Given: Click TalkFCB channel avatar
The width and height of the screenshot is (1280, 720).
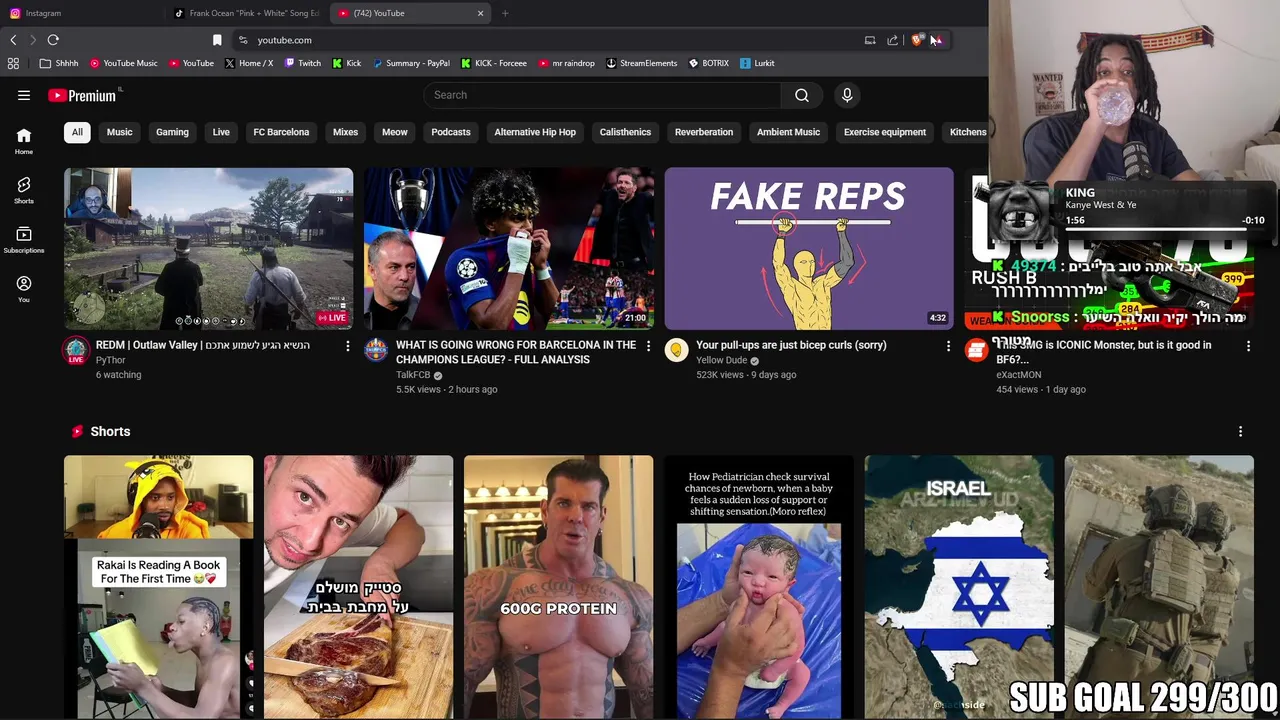Looking at the screenshot, I should [x=376, y=350].
